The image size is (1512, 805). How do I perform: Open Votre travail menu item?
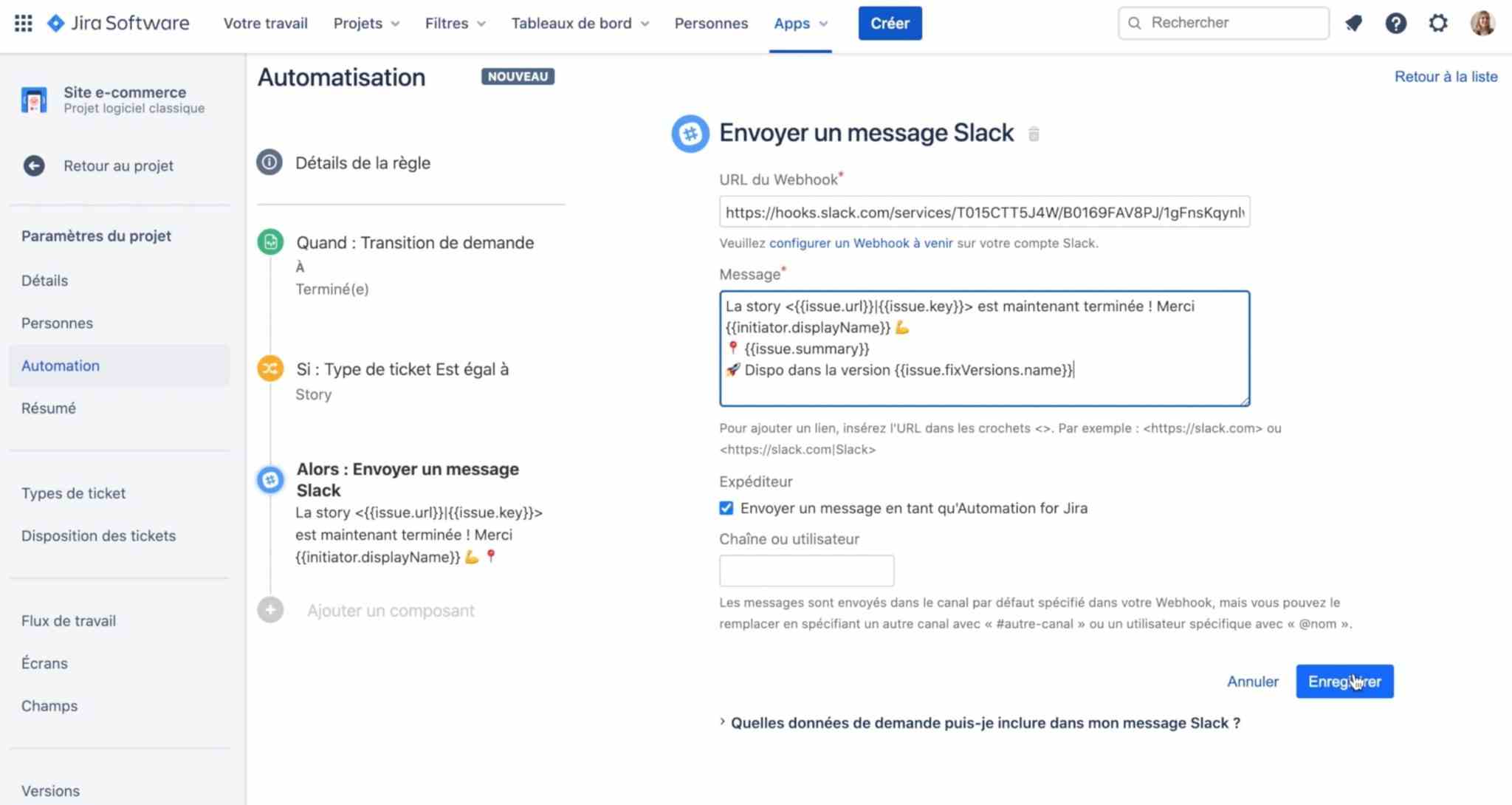click(265, 23)
